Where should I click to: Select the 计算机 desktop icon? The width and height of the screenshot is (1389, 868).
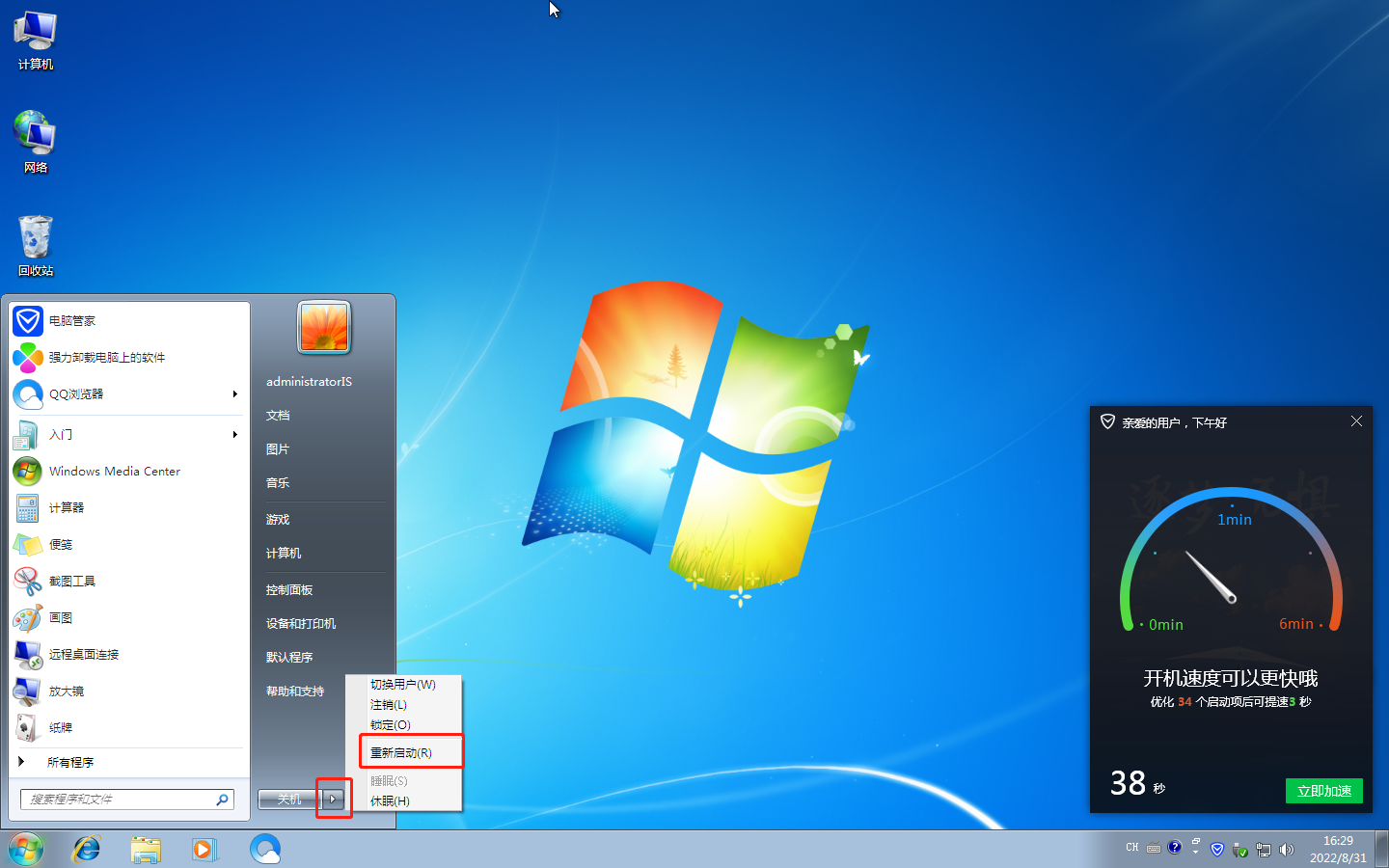click(x=36, y=41)
